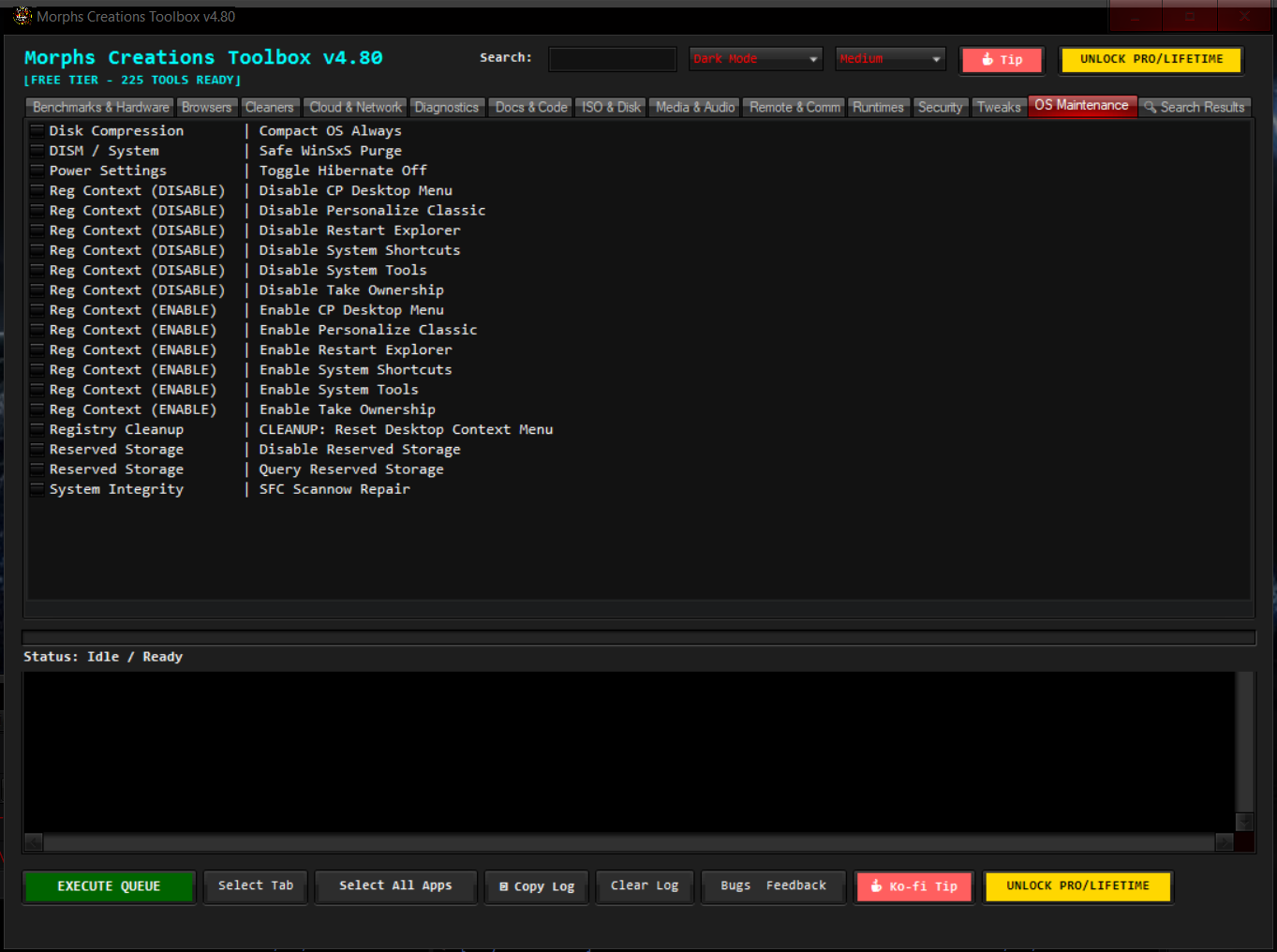The image size is (1277, 952).
Task: Open the Diagnostics tab
Action: [x=447, y=108]
